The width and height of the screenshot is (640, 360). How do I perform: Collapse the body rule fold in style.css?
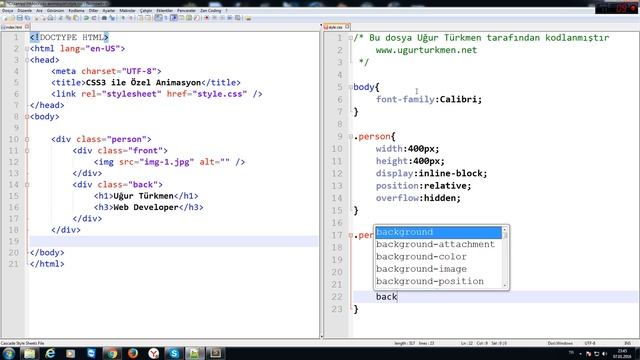[x=351, y=87]
